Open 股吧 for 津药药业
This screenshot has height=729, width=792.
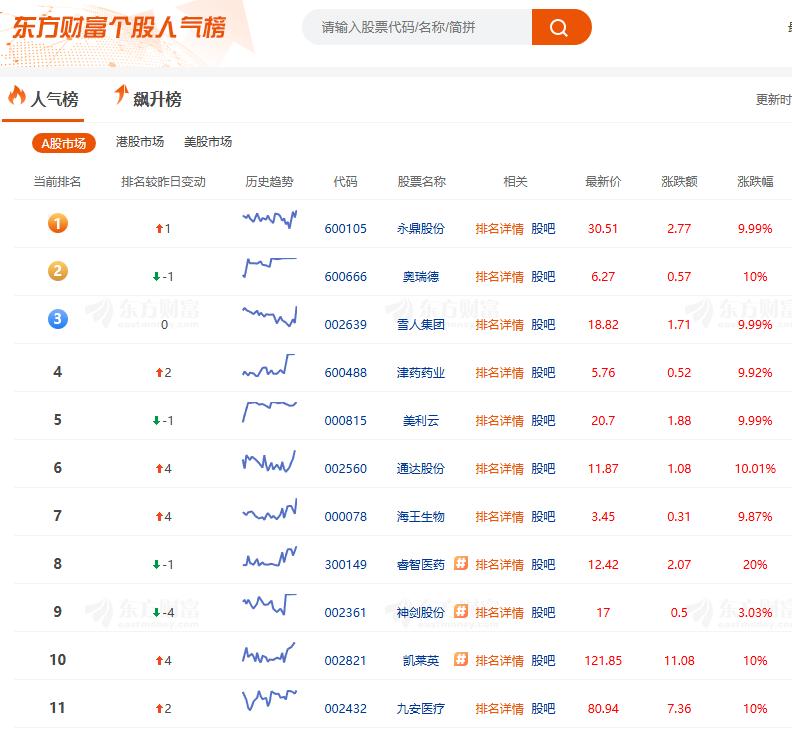(x=543, y=373)
